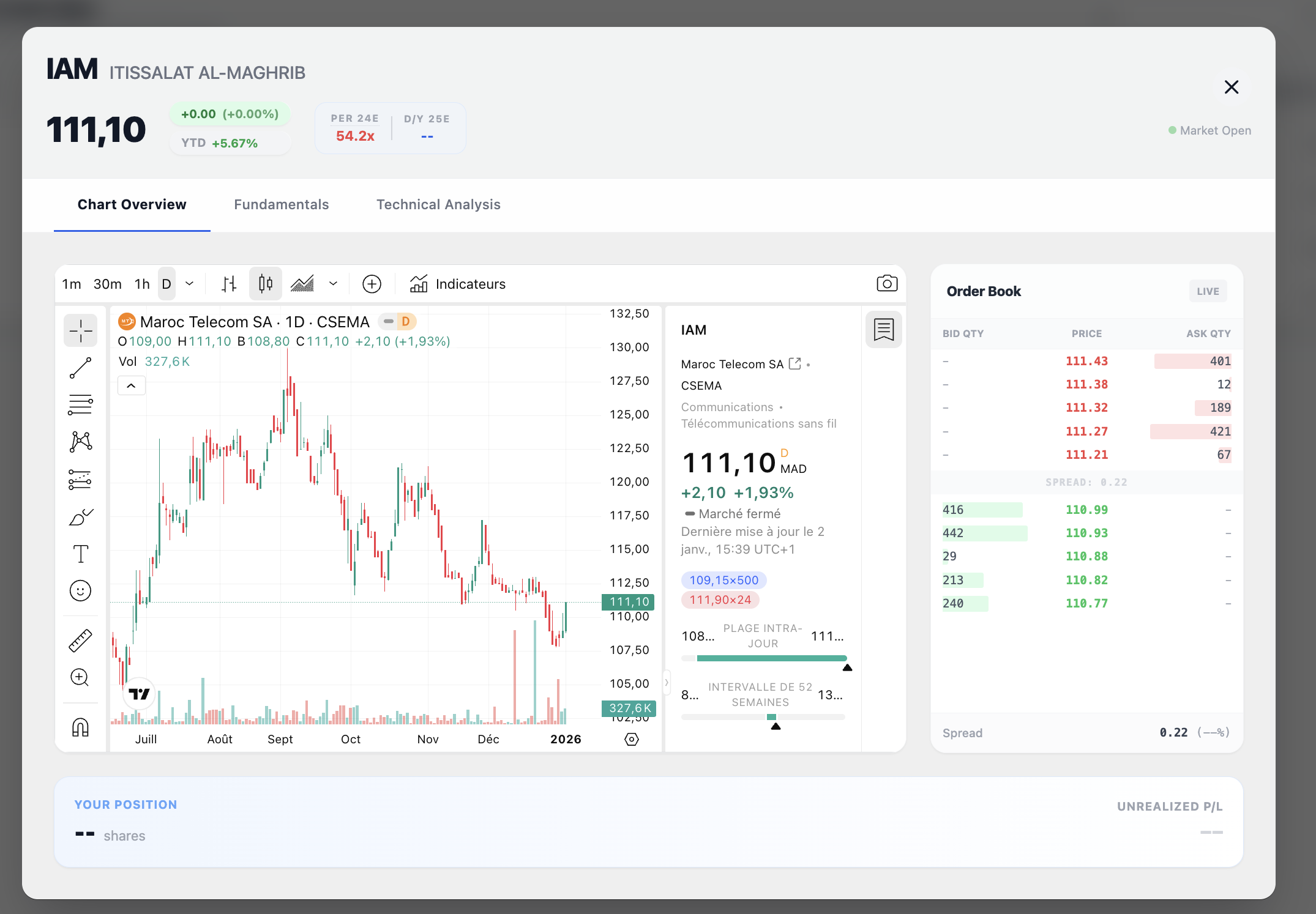Click the TradingView logo watermark
Screen dimensions: 1316x914
139,694
